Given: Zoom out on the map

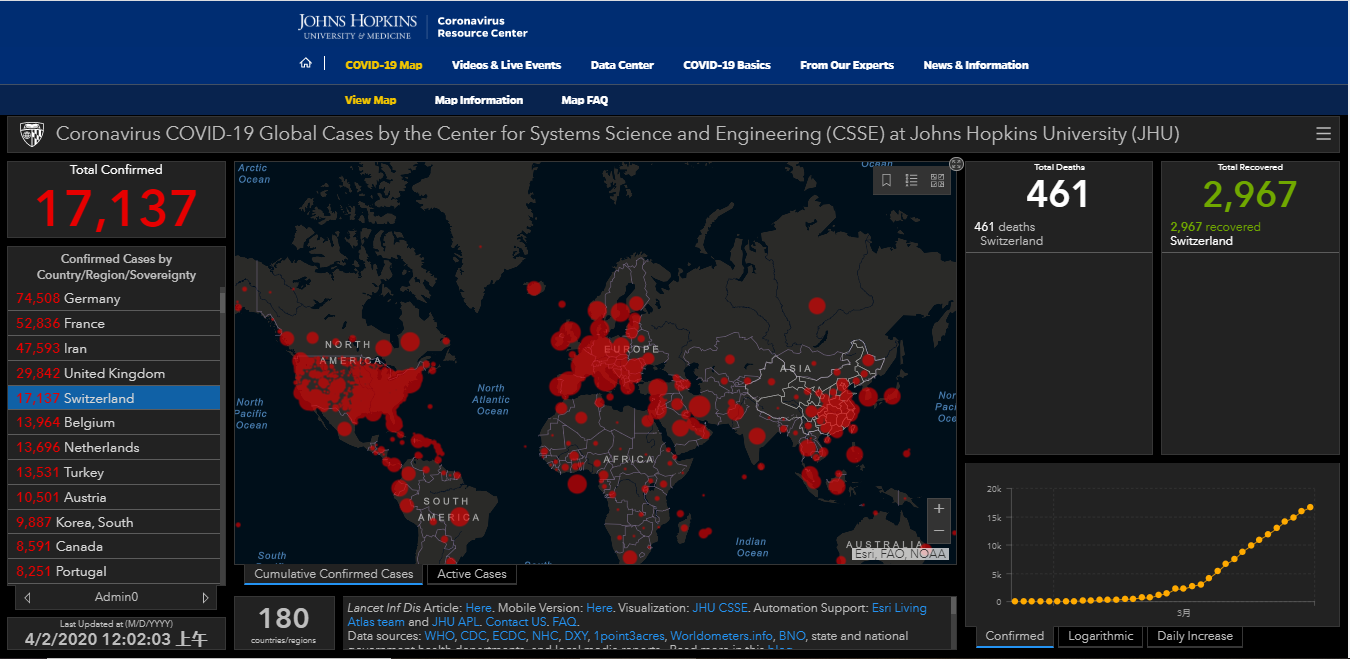Looking at the screenshot, I should [x=938, y=531].
